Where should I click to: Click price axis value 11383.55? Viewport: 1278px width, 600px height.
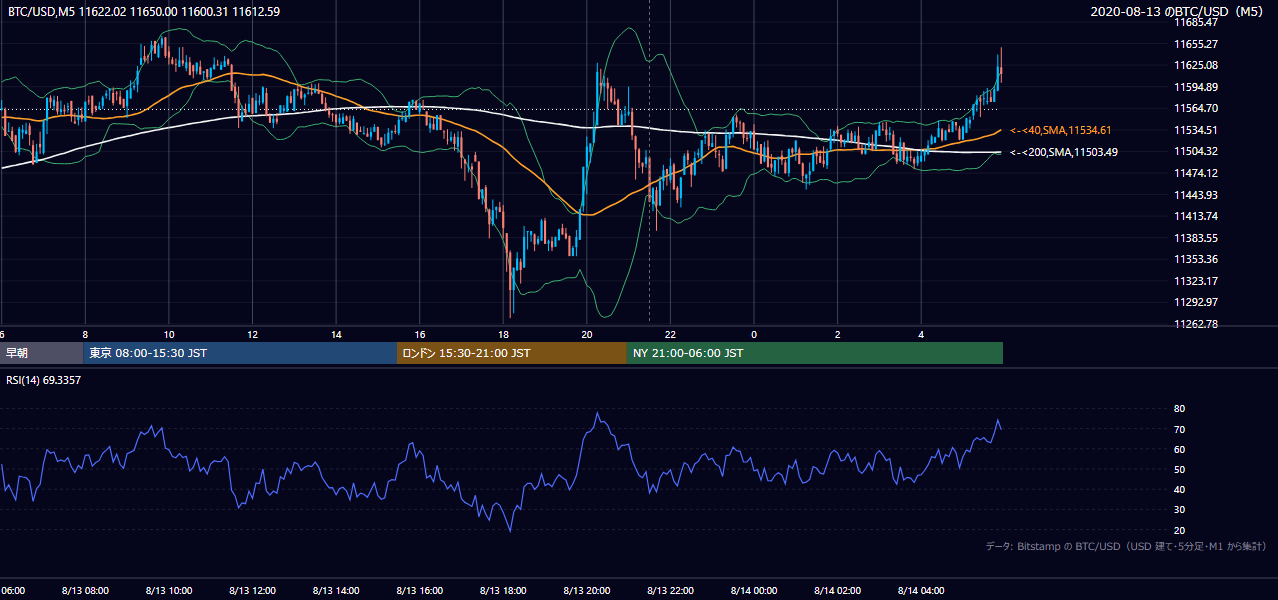point(1196,238)
